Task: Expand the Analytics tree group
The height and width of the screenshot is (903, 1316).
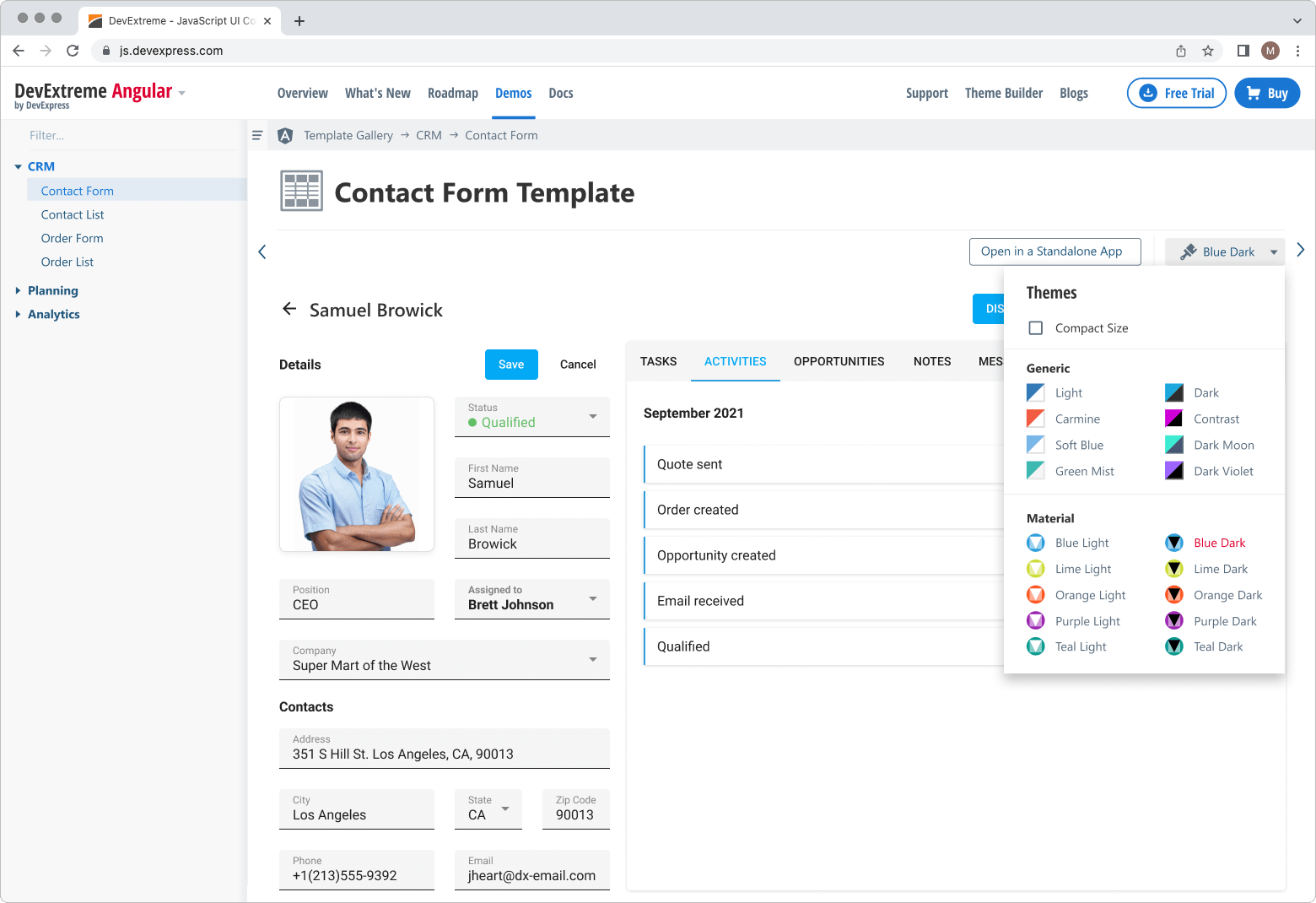Action: 19,314
